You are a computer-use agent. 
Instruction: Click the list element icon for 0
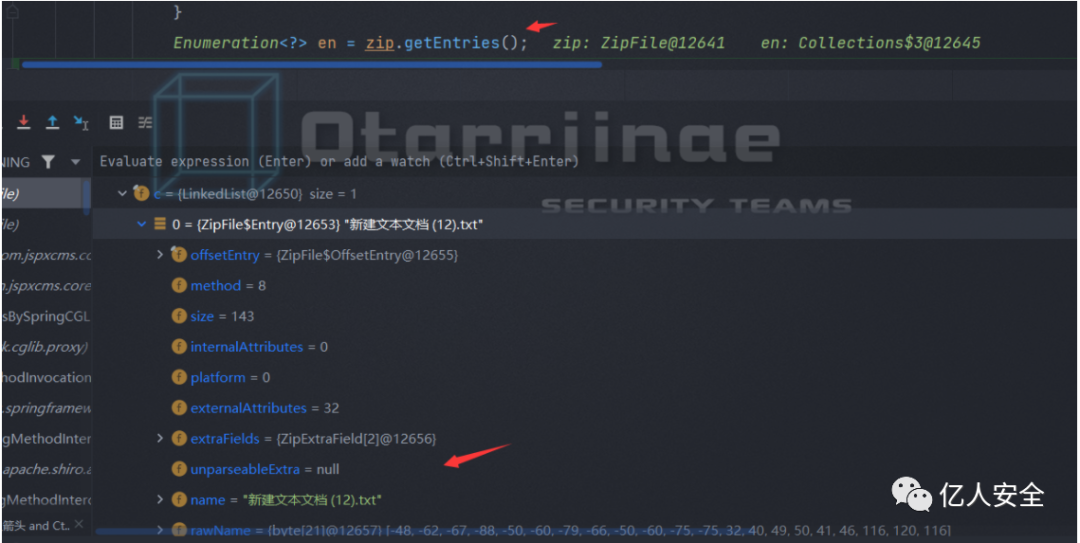pyautogui.click(x=160, y=224)
